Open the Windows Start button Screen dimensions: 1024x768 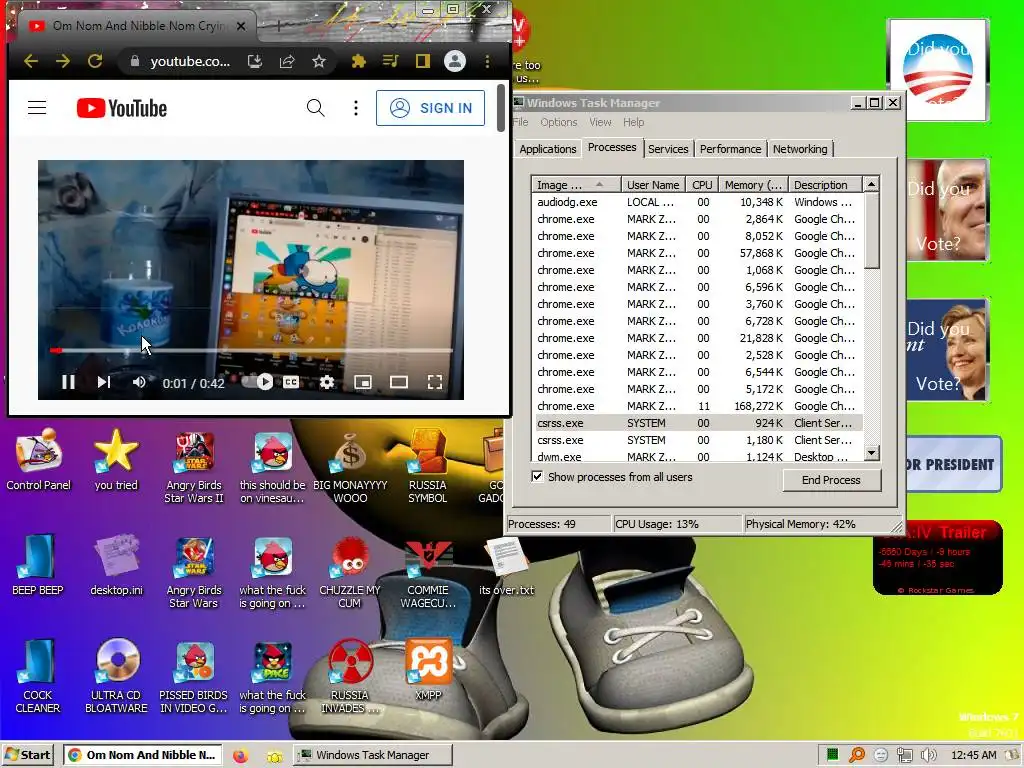28,755
